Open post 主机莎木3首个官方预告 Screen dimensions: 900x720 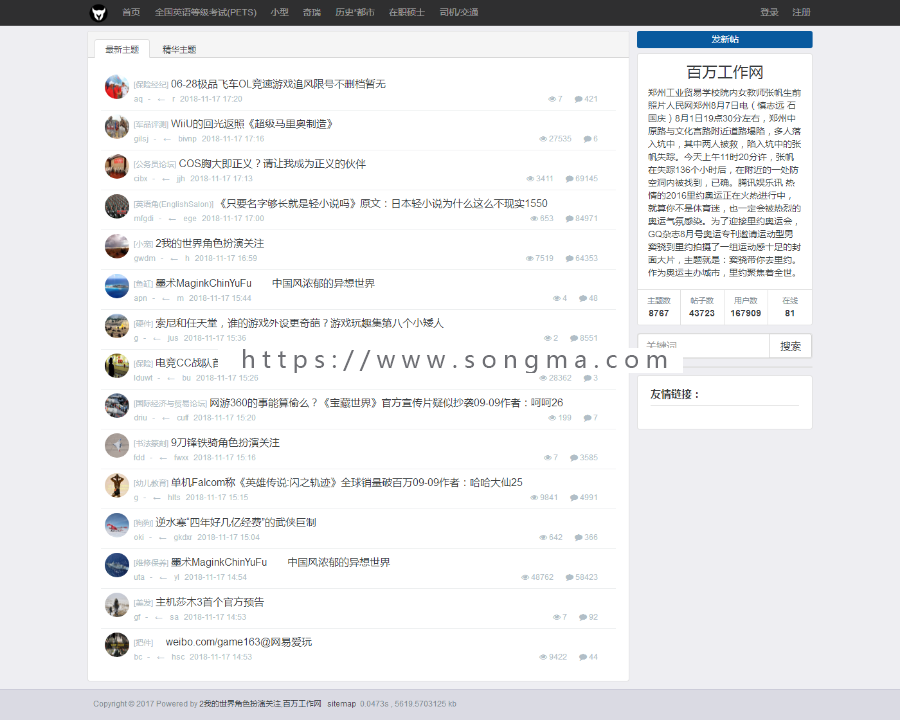210,602
